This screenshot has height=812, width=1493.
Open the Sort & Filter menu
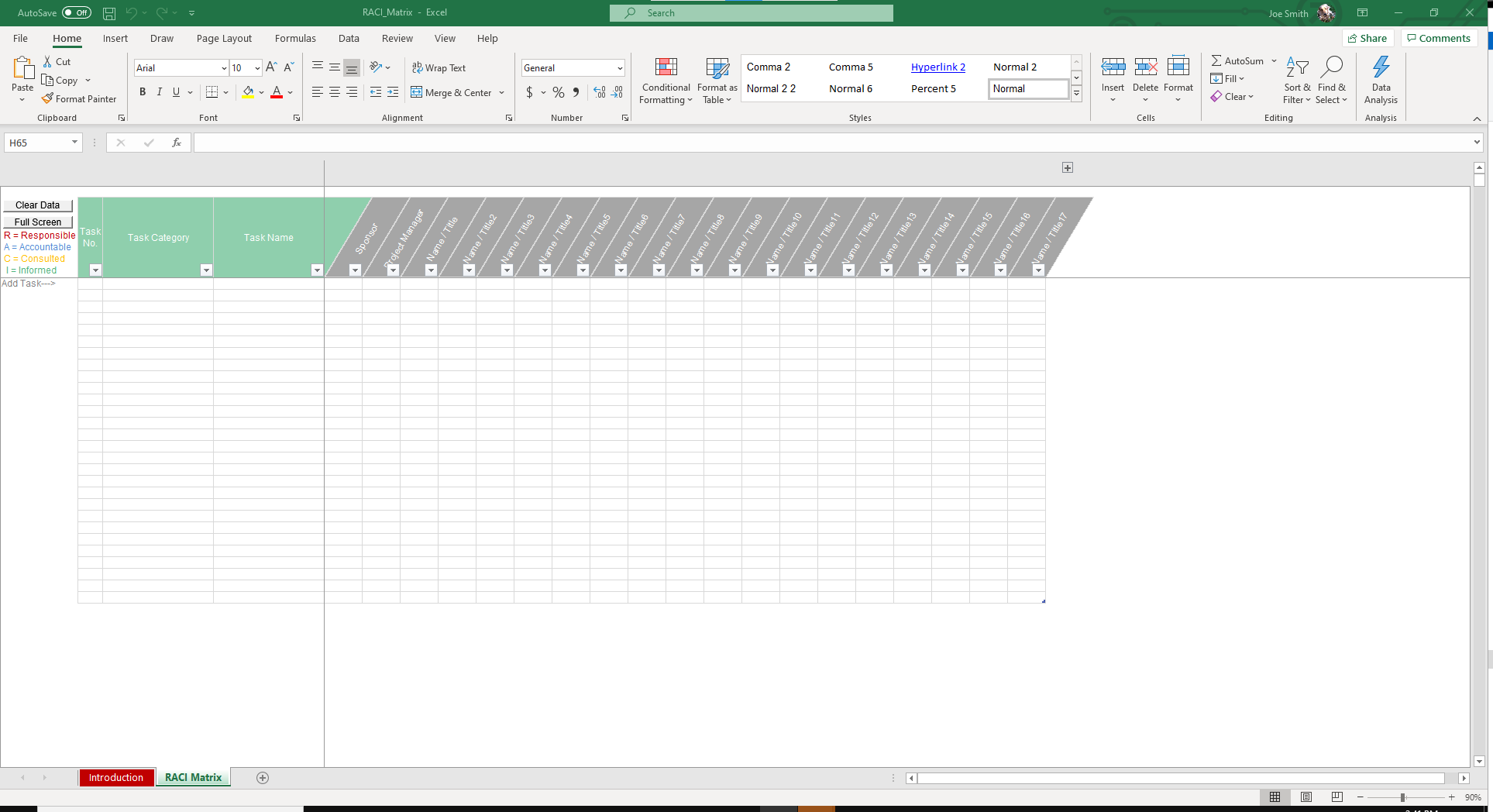[x=1297, y=81]
